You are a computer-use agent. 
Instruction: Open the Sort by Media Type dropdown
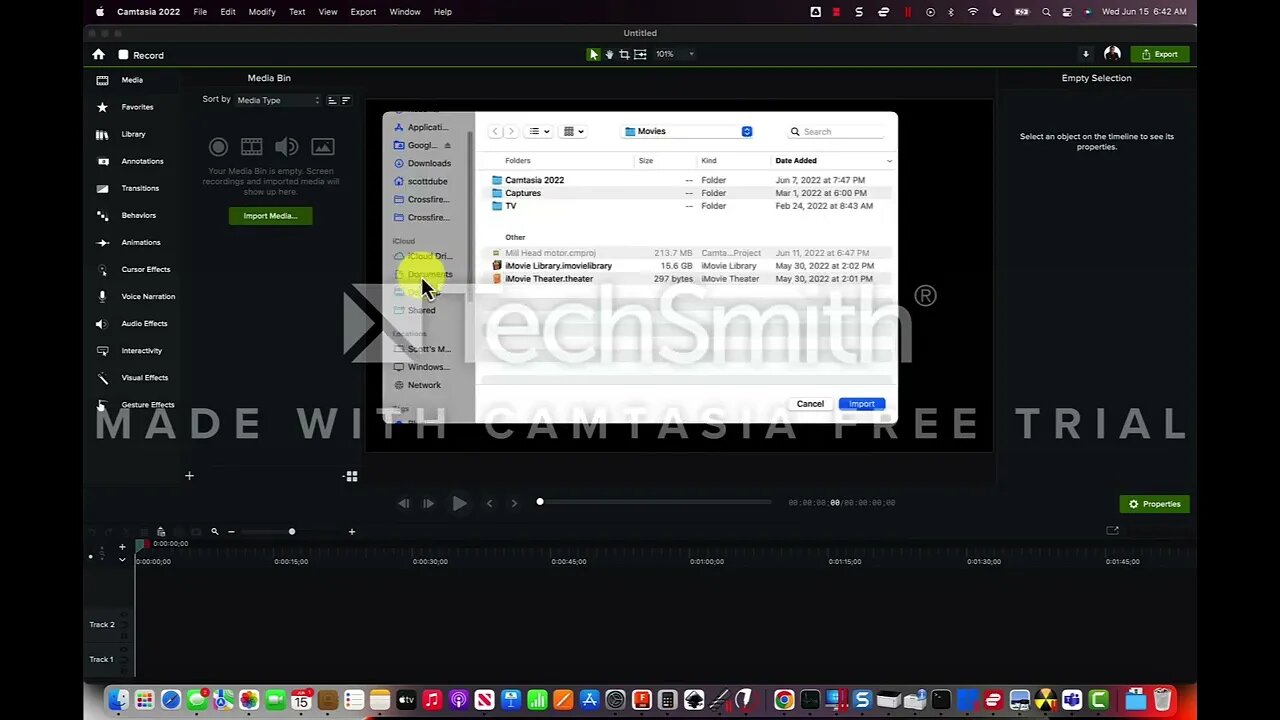(278, 100)
